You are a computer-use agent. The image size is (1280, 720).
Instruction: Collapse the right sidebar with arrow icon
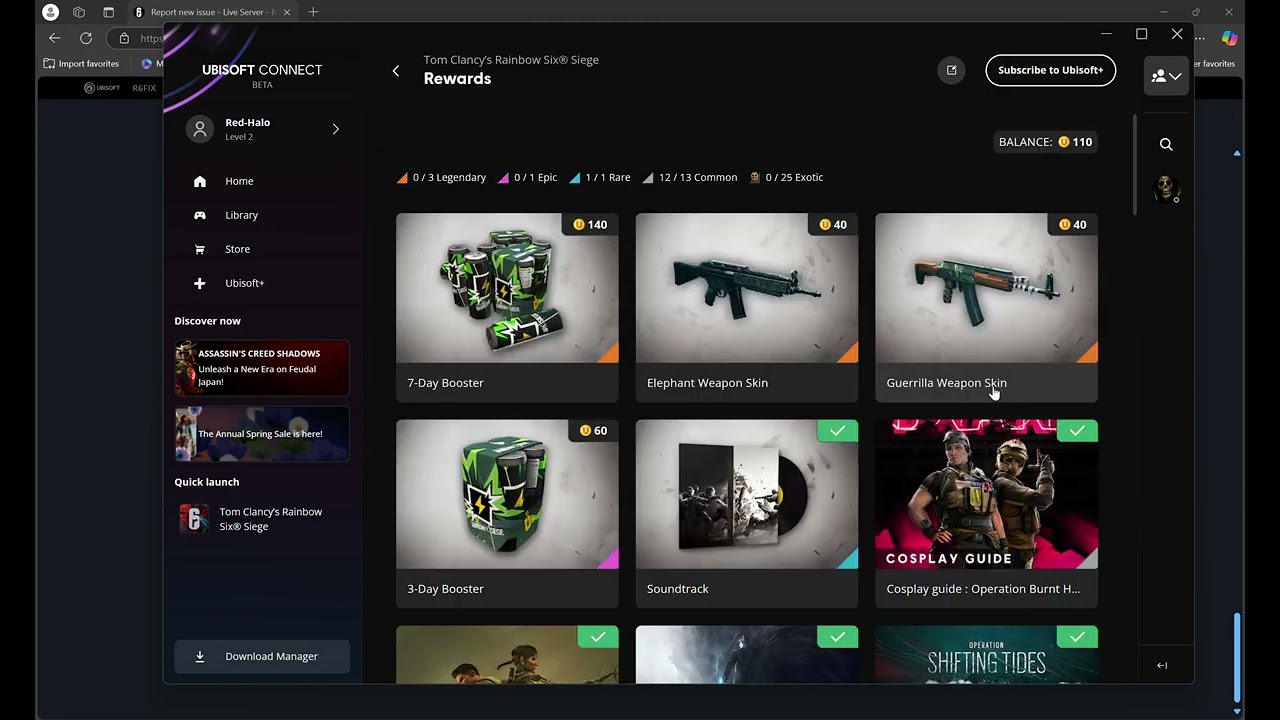point(1162,665)
